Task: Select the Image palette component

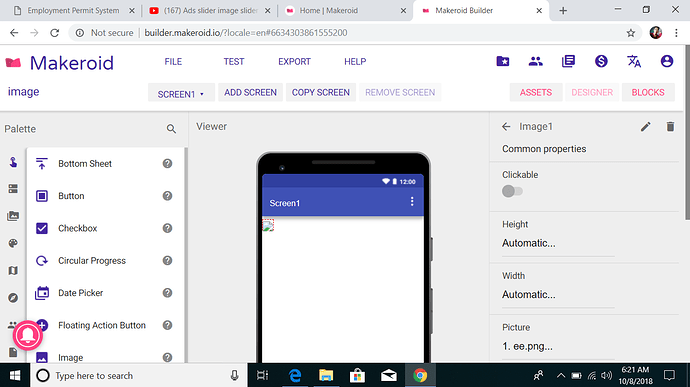Action: point(106,357)
